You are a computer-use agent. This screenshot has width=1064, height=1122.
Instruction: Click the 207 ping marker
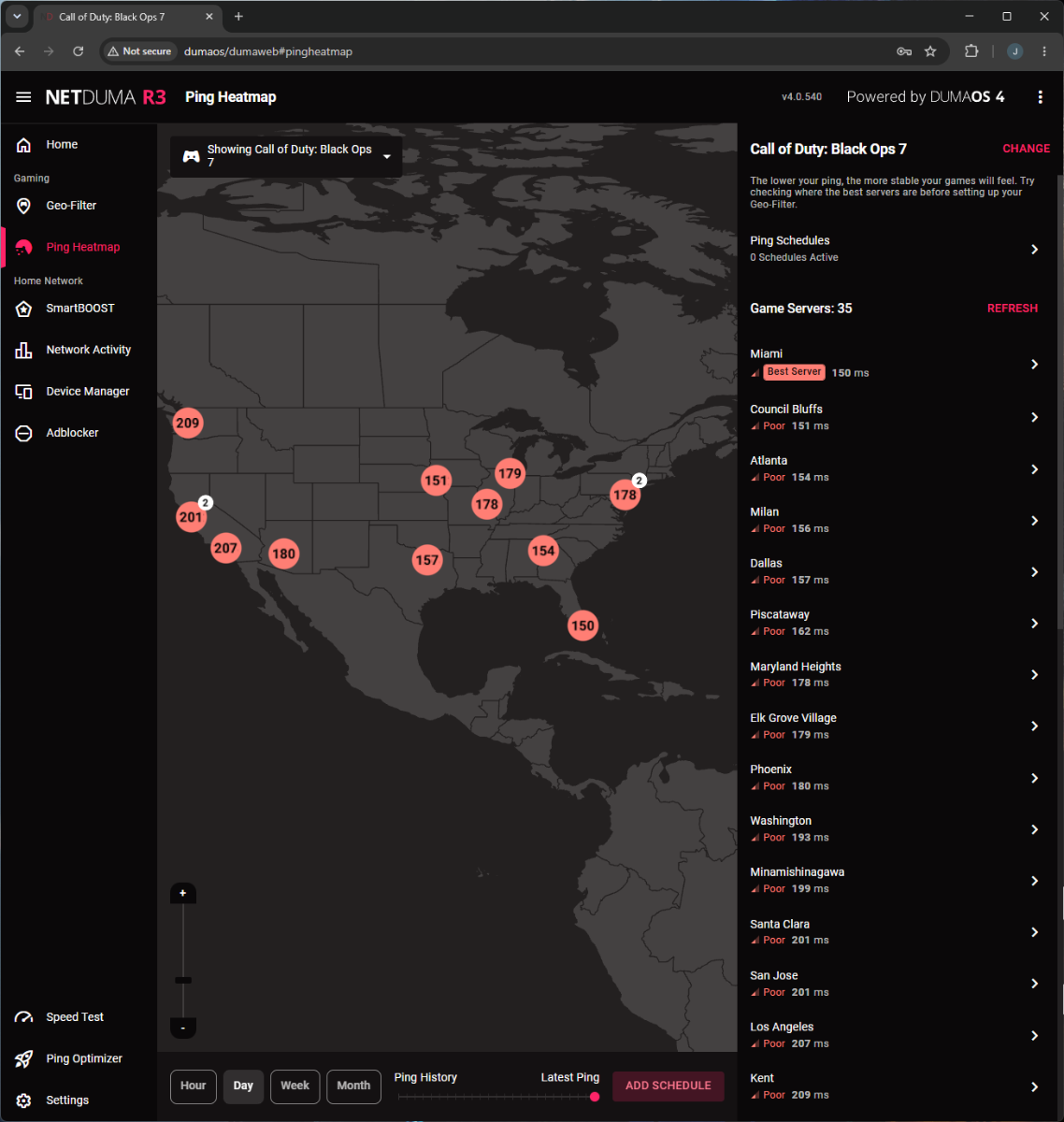tap(225, 548)
